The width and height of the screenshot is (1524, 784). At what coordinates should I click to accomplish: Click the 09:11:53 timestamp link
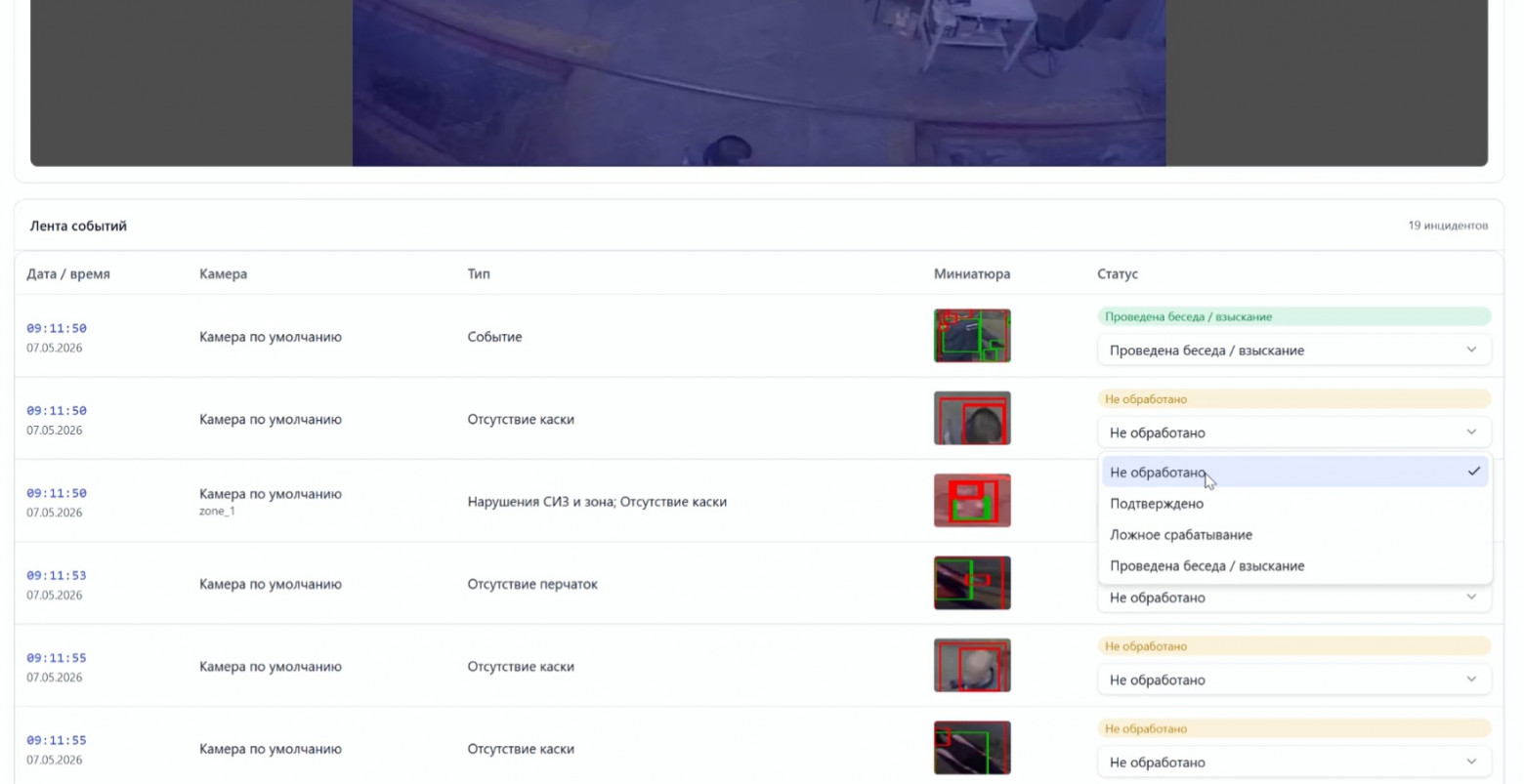pos(57,575)
